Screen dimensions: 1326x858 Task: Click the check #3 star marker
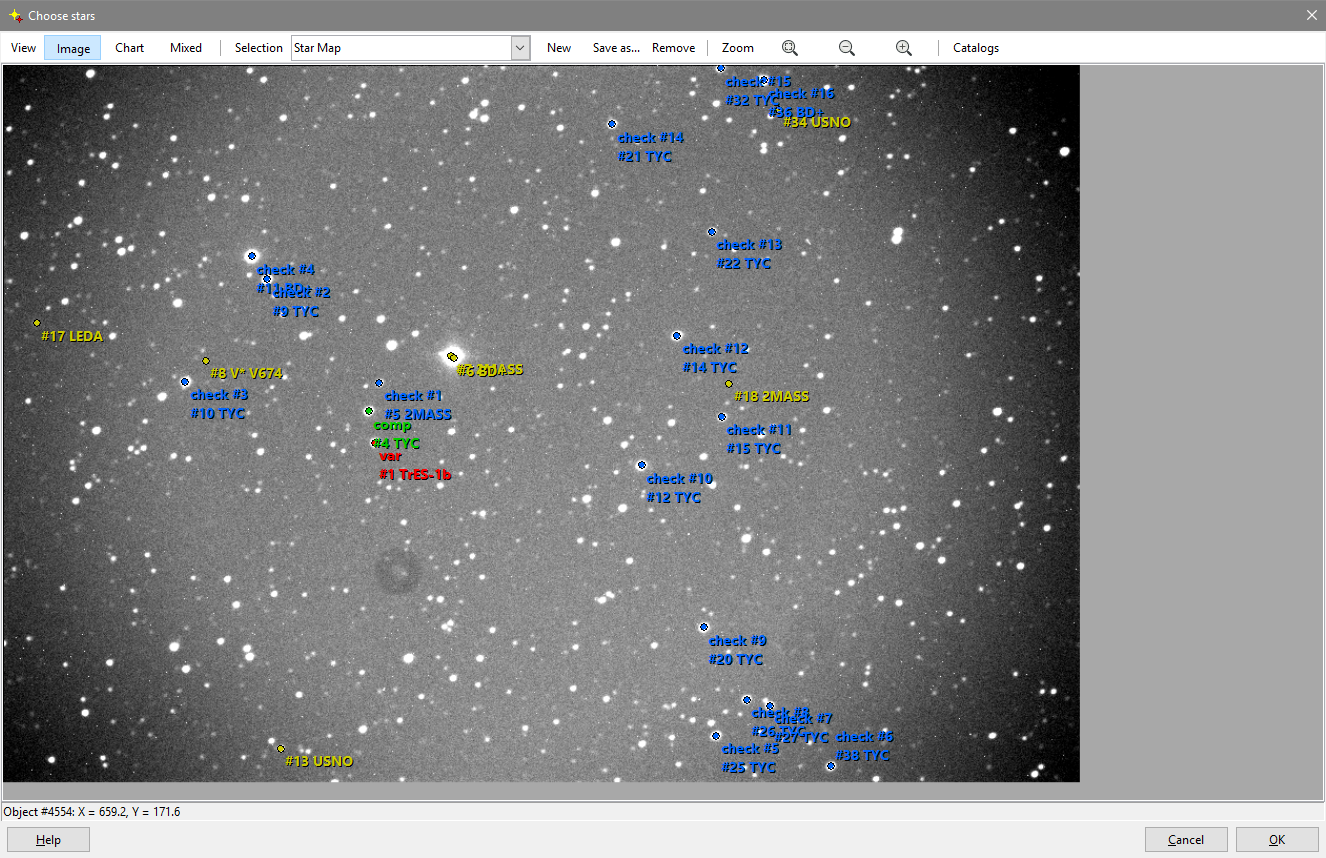click(x=185, y=382)
